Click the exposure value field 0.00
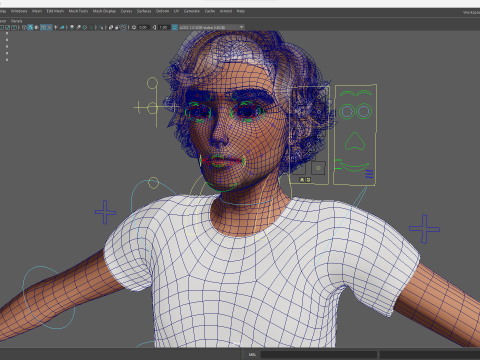 (143, 27)
